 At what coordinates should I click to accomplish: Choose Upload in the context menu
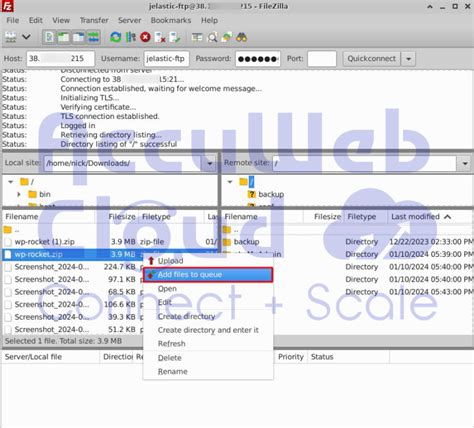pyautogui.click(x=208, y=261)
